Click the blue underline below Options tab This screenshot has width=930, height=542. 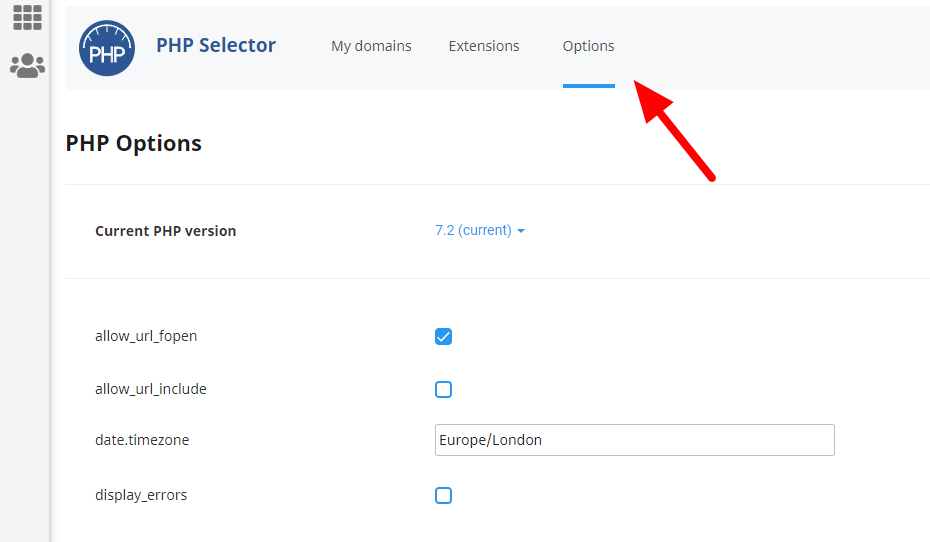589,86
